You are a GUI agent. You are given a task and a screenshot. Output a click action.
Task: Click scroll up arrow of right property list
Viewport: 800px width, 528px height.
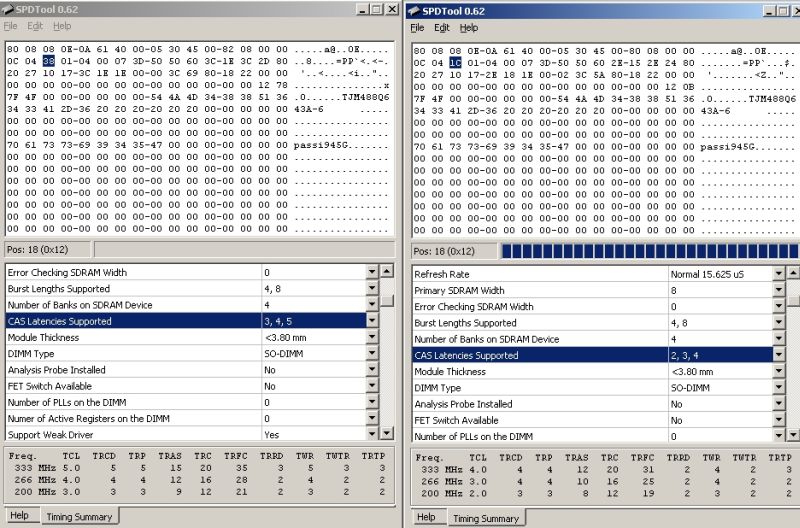point(793,273)
